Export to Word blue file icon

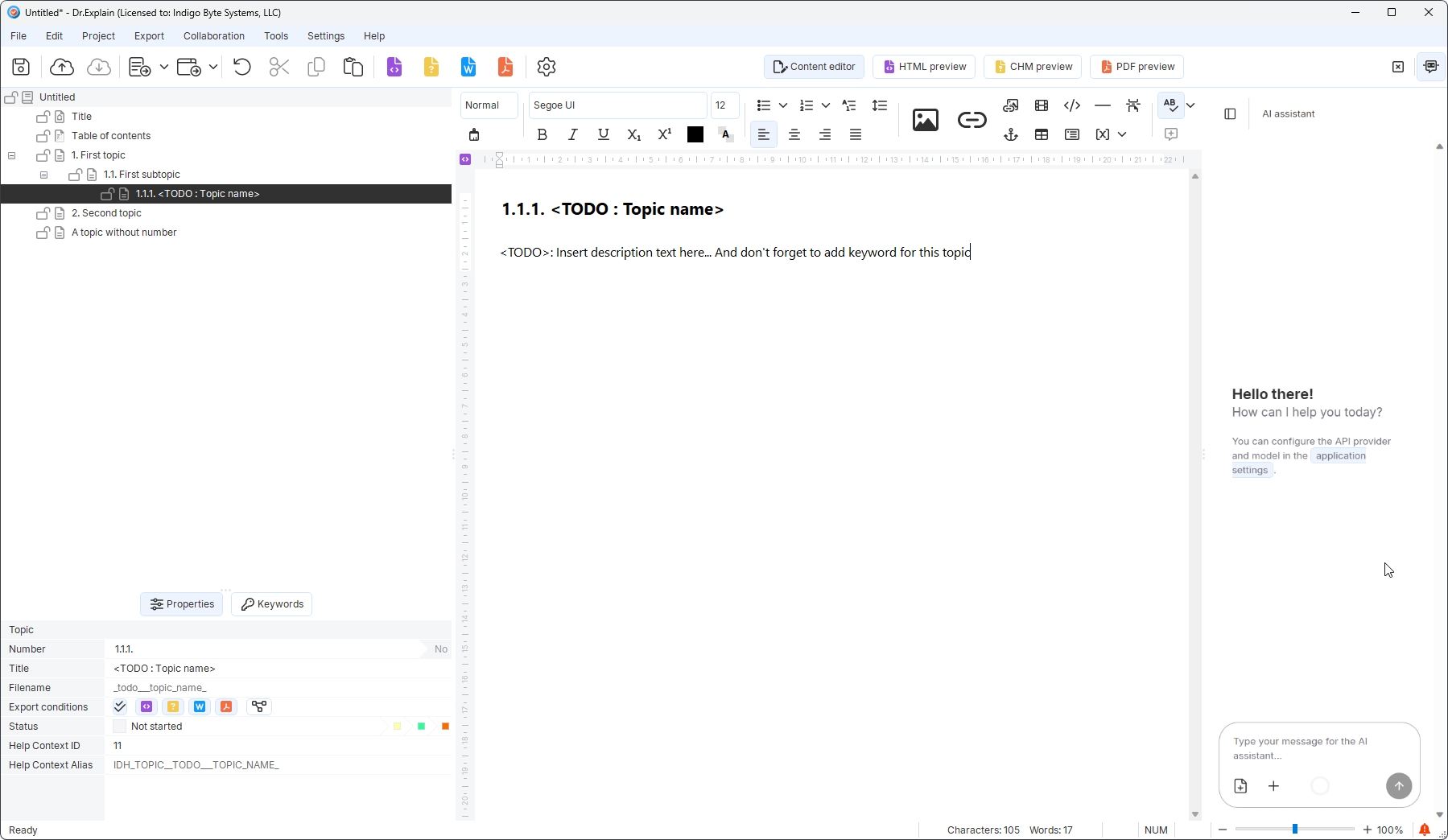tap(468, 67)
